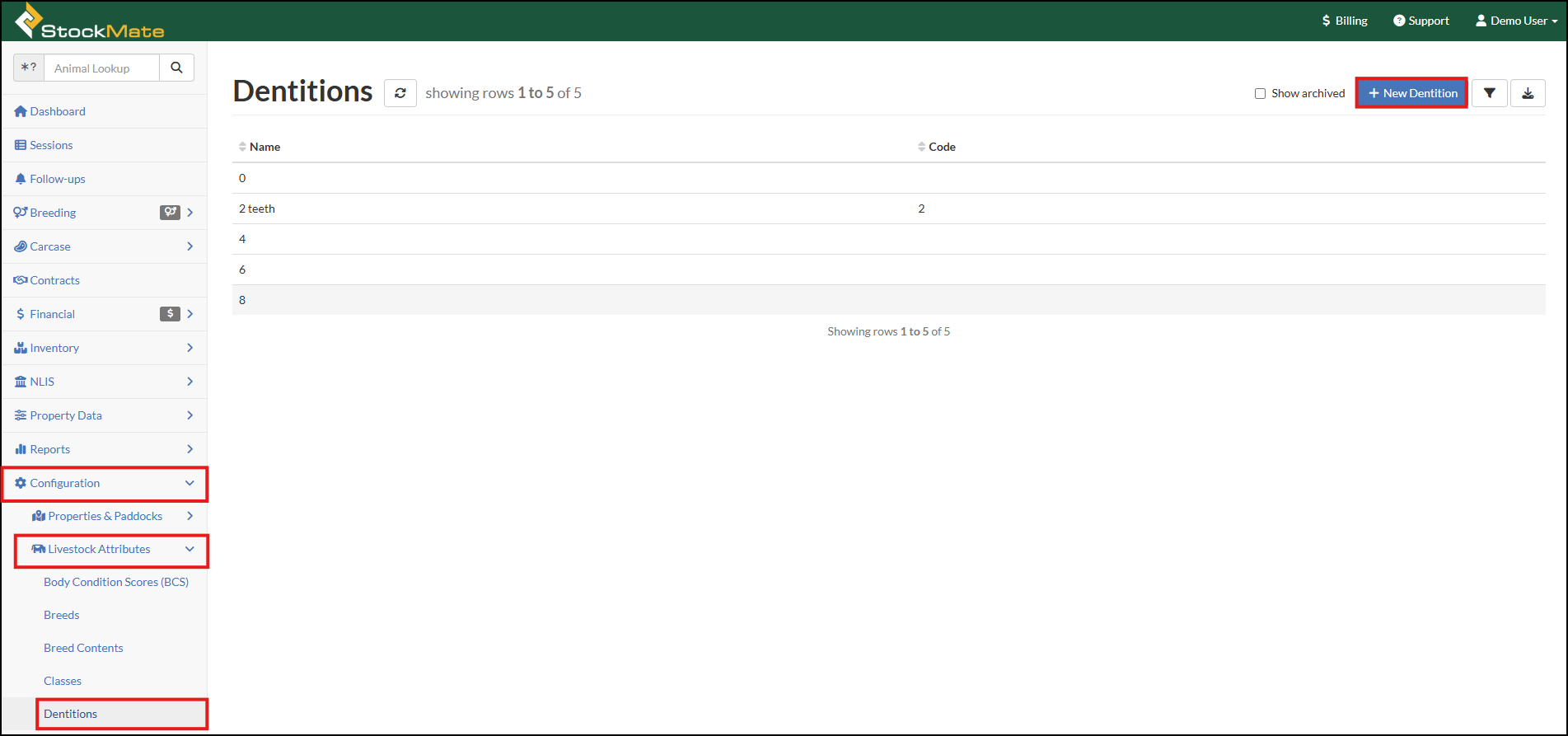Click the download export icon button
Screen dimensions: 1568x736
1527,93
